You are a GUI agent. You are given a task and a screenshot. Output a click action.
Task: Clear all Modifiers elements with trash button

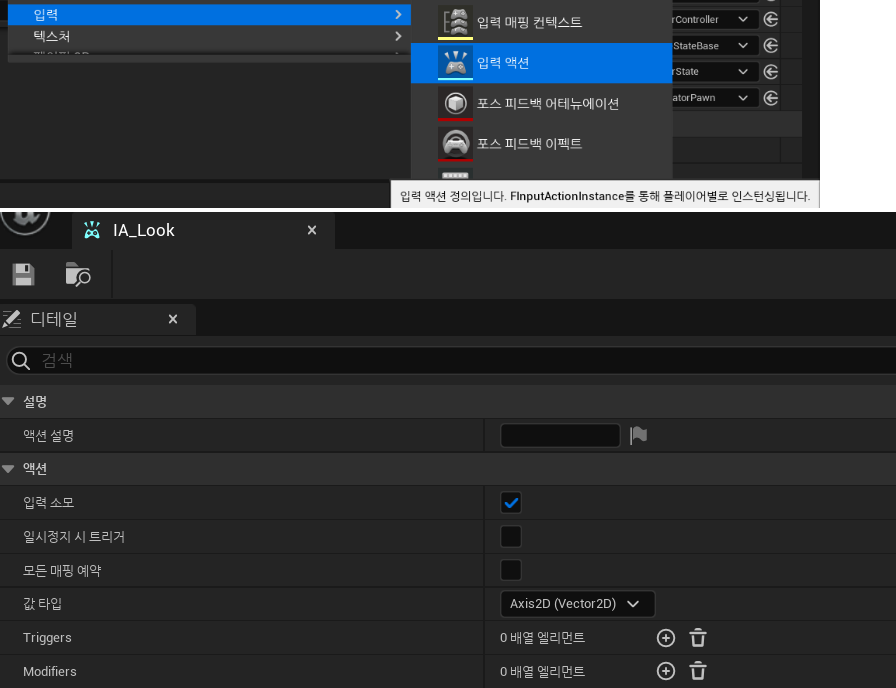[697, 671]
